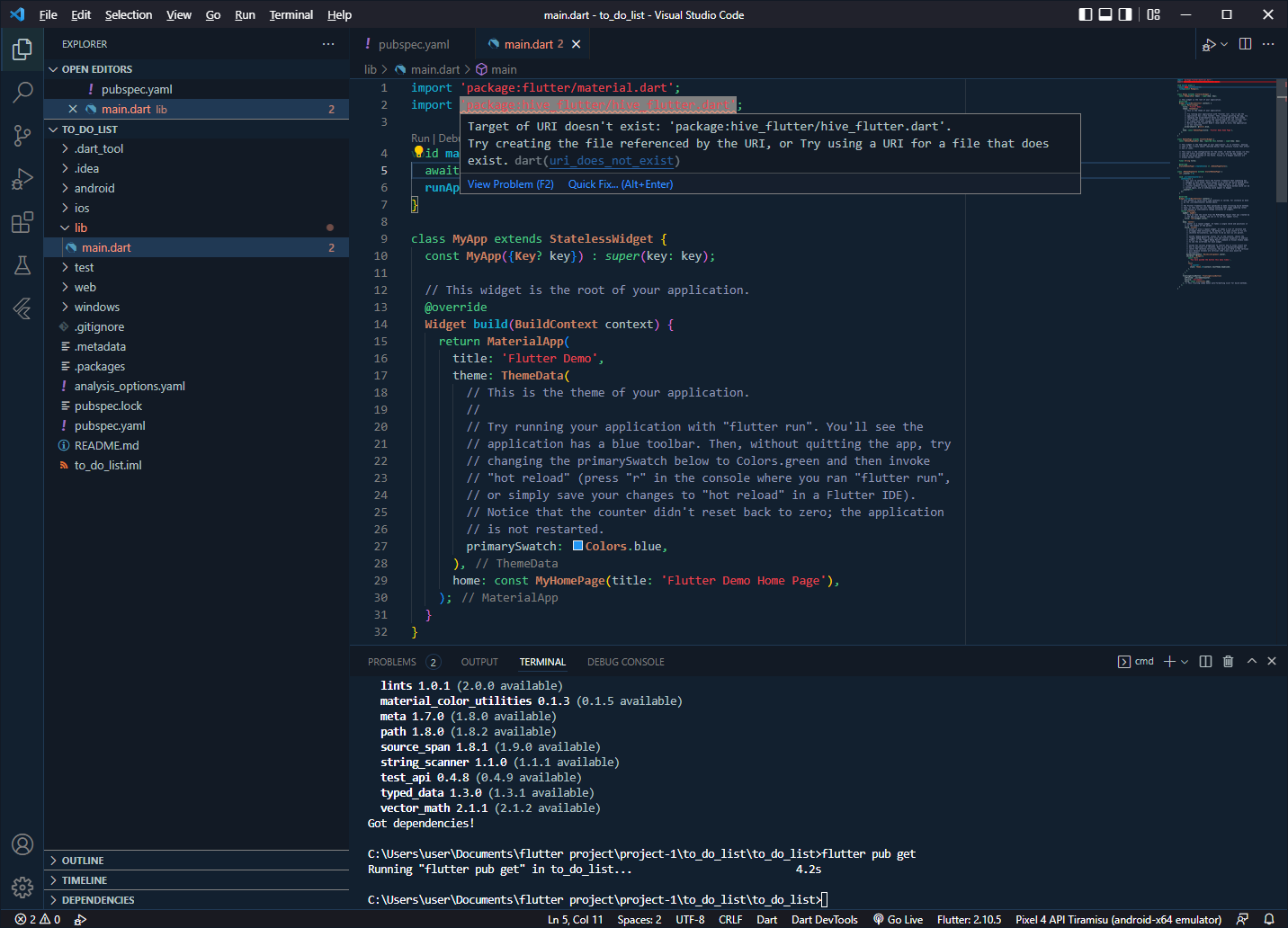Screen dimensions: 1288x928
Task: Open the Manage gear icon
Action: click(22, 888)
